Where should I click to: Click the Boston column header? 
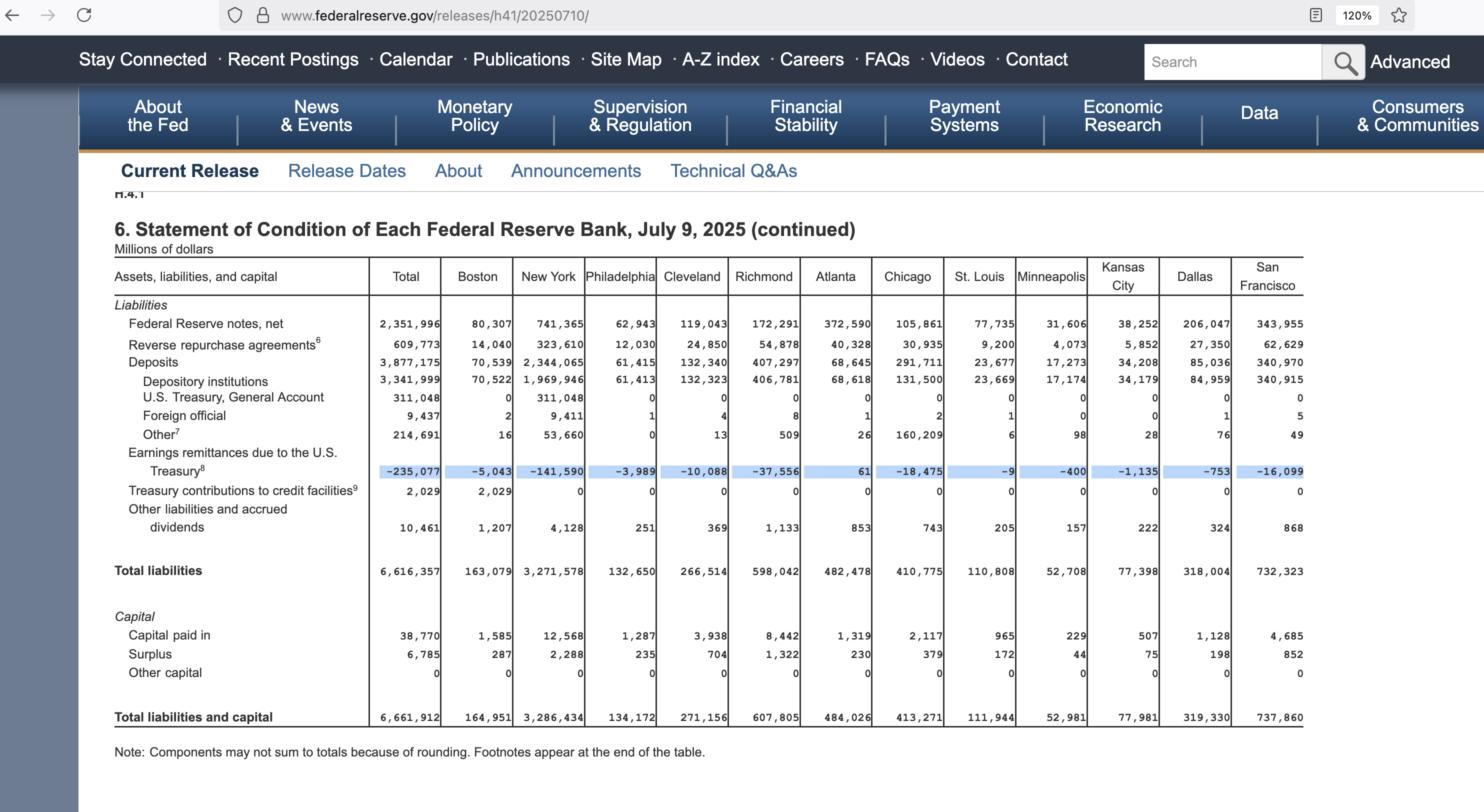(477, 276)
